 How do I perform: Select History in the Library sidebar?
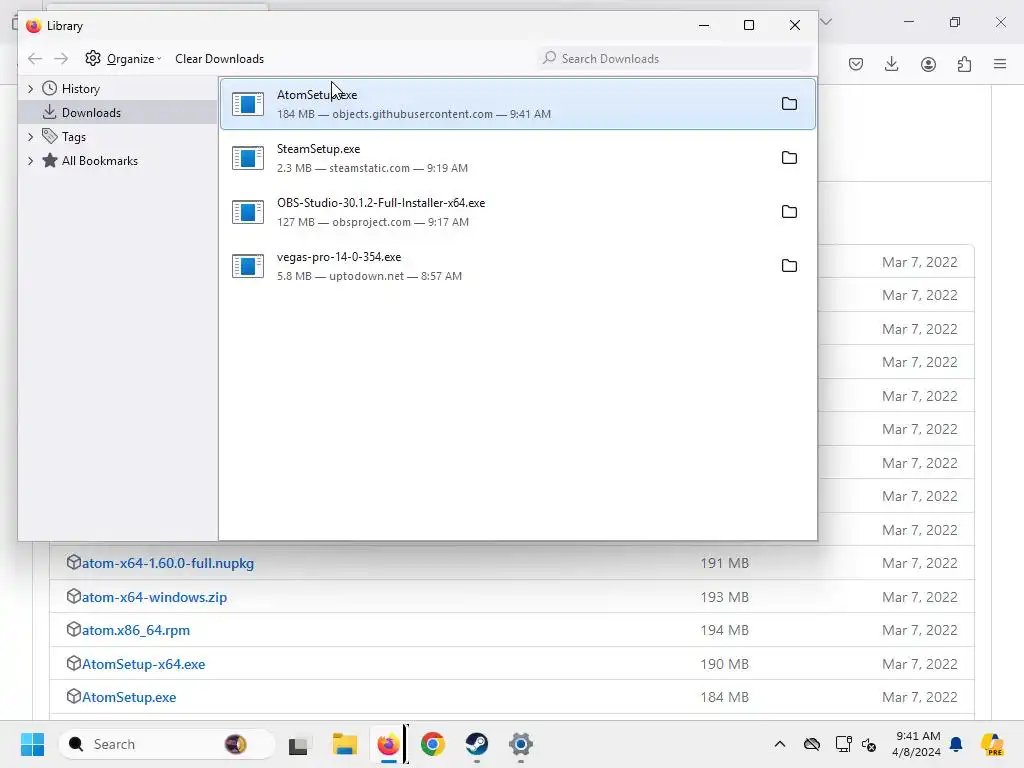(x=80, y=89)
